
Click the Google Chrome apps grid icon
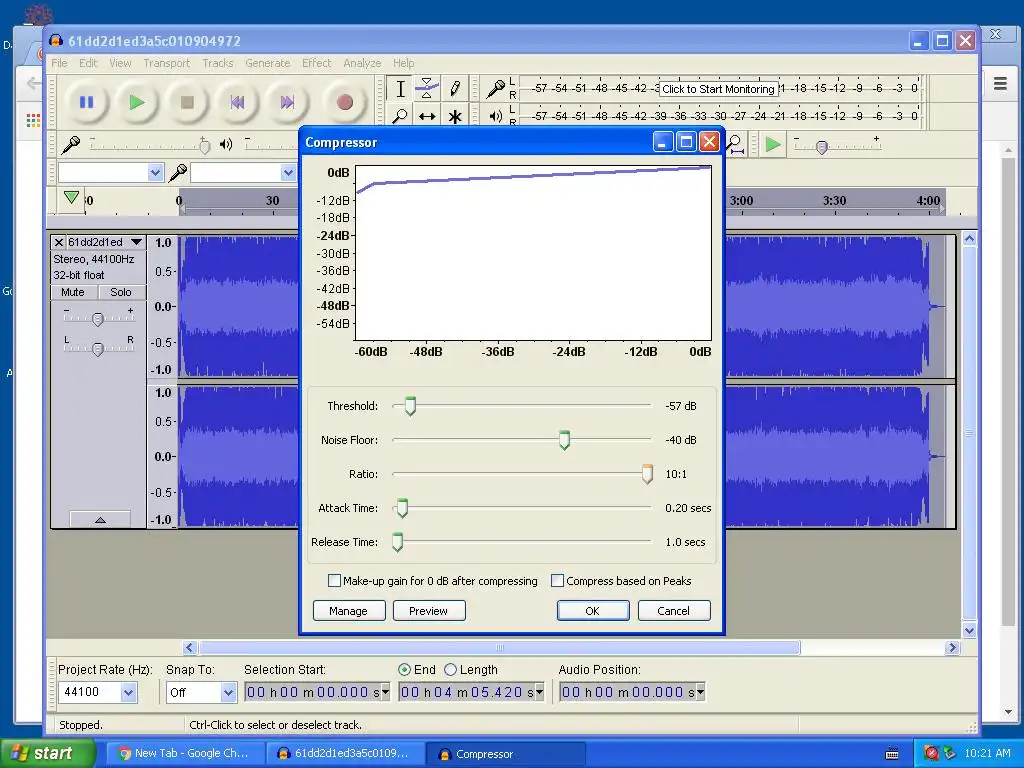point(33,120)
